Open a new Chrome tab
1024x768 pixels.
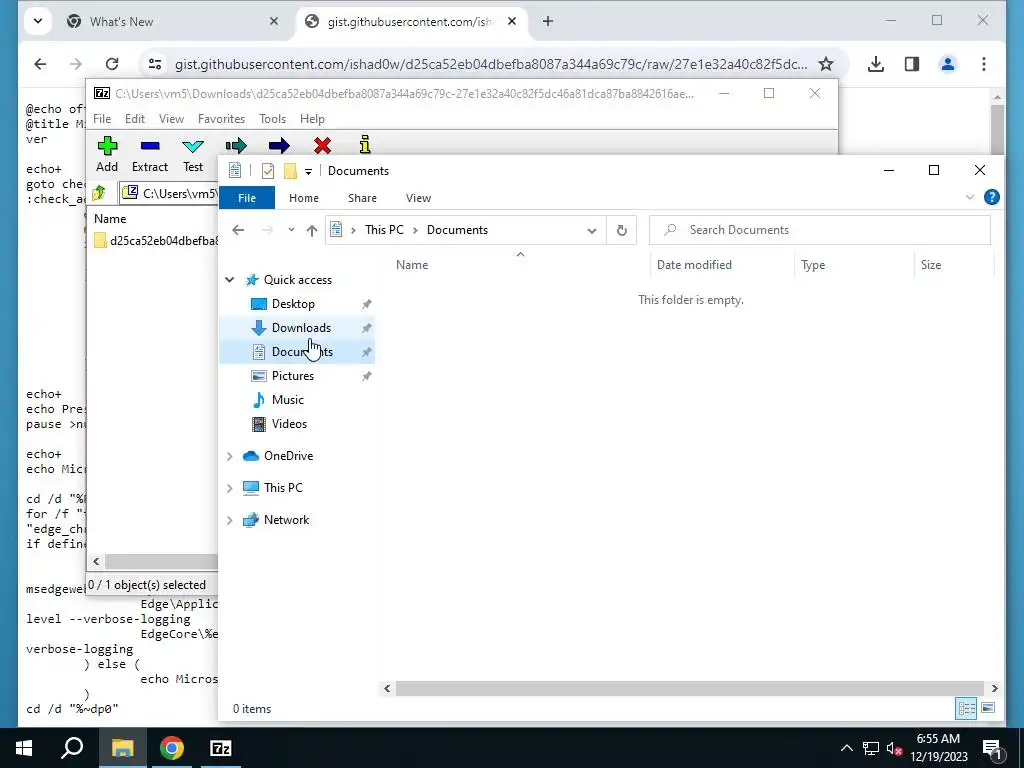[x=548, y=22]
